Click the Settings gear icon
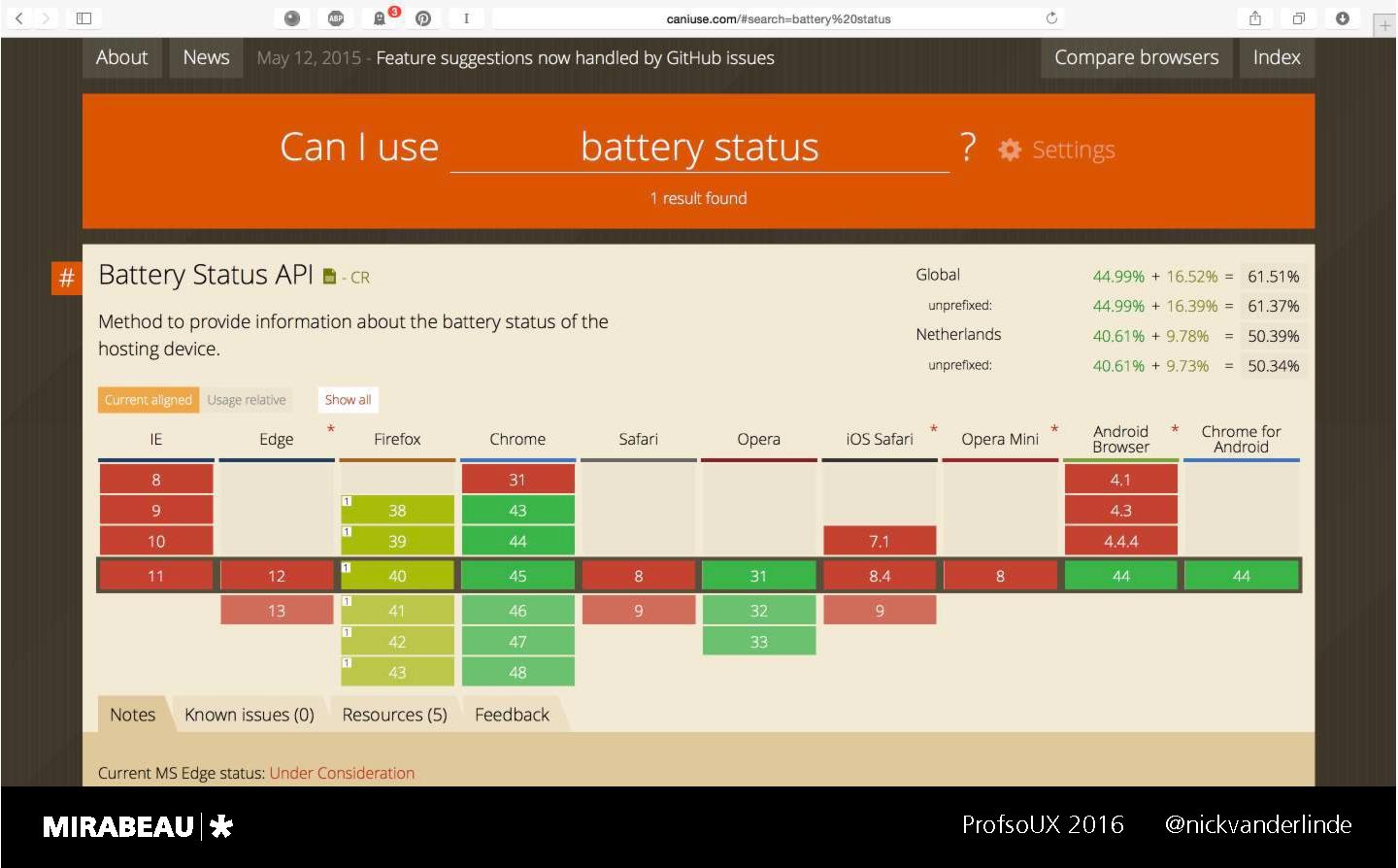1398x868 pixels. pos(1010,150)
